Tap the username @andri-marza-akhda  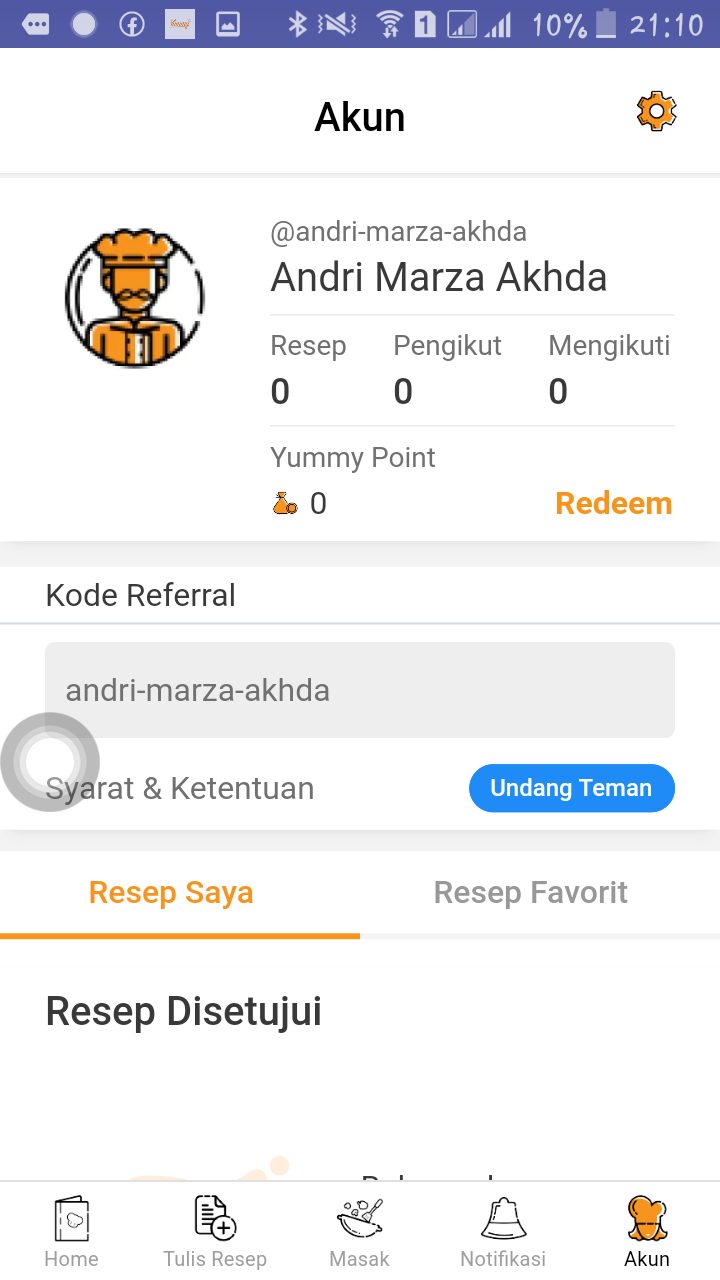click(x=398, y=232)
